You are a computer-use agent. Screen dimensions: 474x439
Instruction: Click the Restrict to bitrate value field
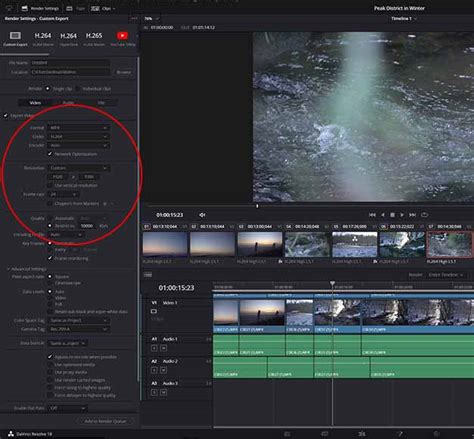pos(88,226)
